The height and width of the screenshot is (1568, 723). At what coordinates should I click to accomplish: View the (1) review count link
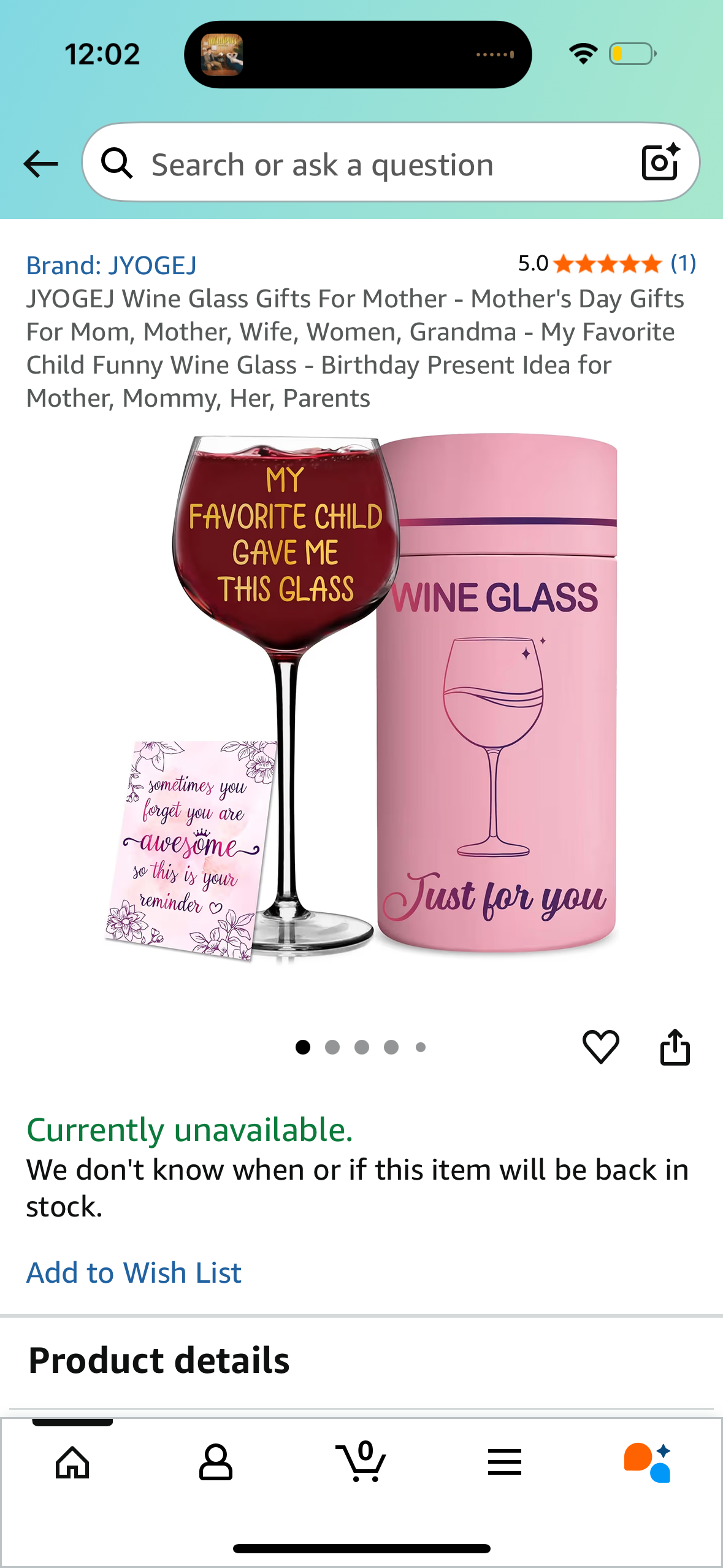click(683, 263)
